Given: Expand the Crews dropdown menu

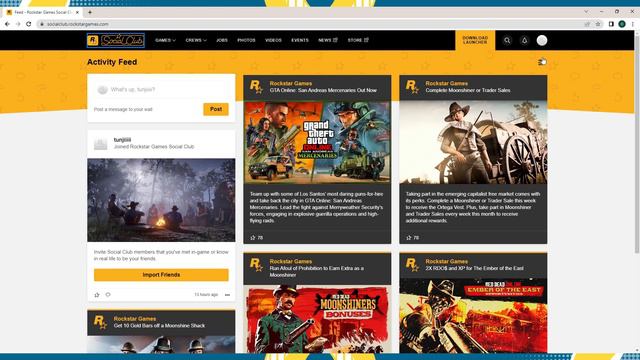Looking at the screenshot, I should pos(196,40).
